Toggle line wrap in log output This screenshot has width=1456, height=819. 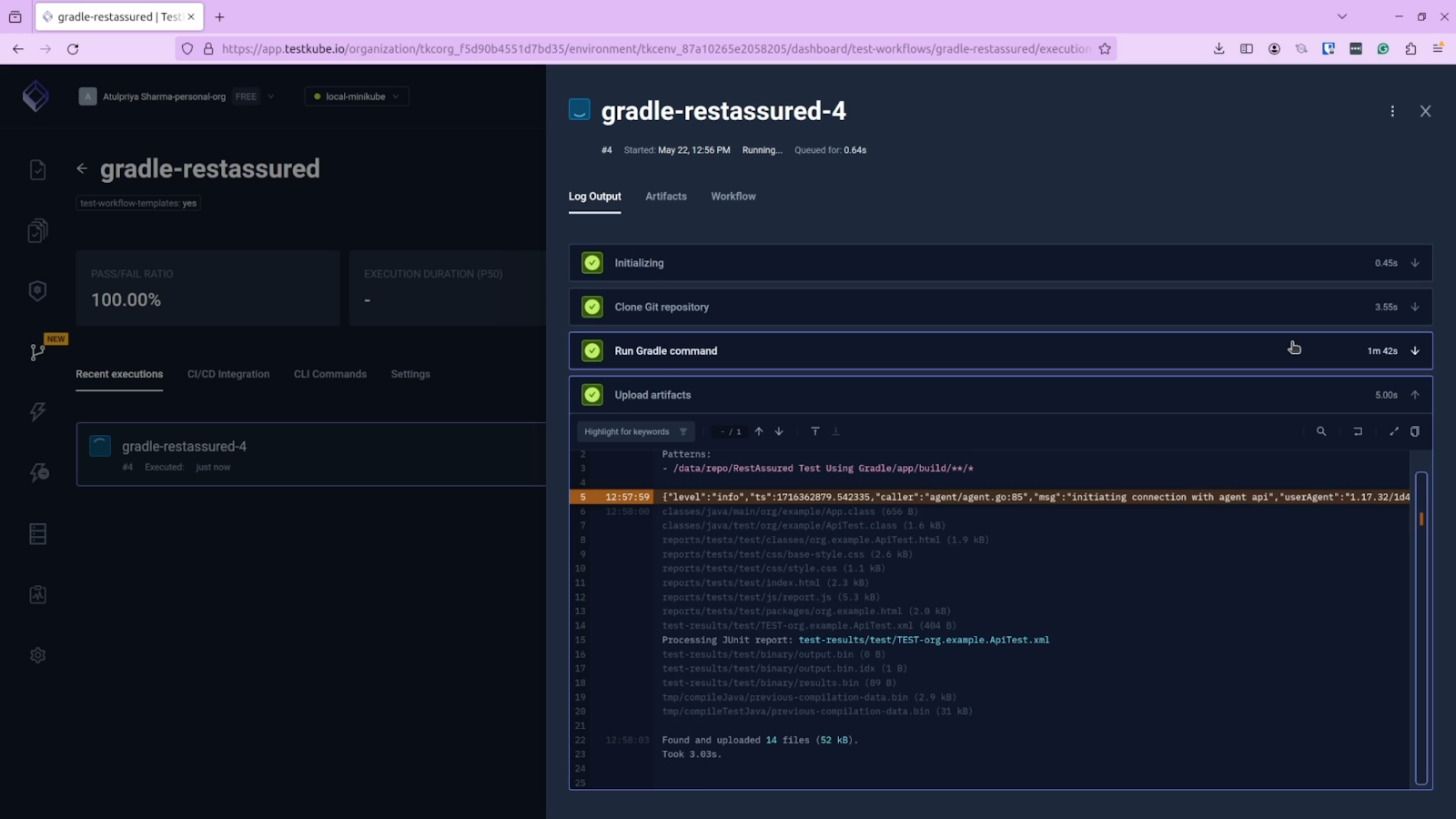click(x=1358, y=431)
